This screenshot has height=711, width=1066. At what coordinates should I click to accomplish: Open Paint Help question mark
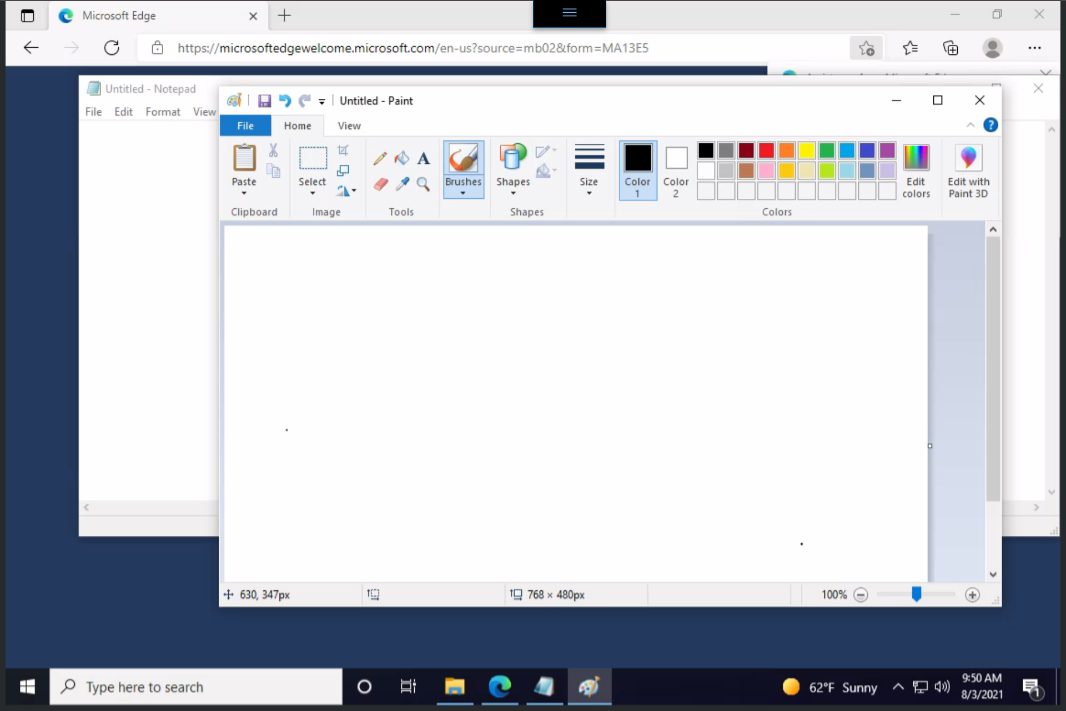point(990,125)
